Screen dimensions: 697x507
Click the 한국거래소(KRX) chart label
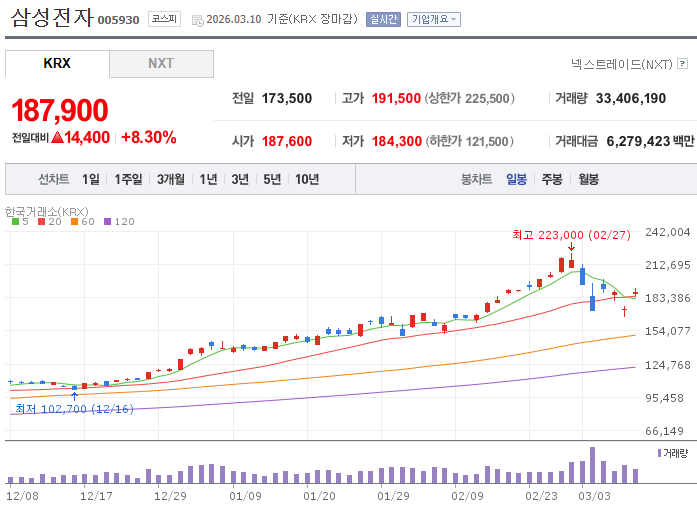[47, 212]
